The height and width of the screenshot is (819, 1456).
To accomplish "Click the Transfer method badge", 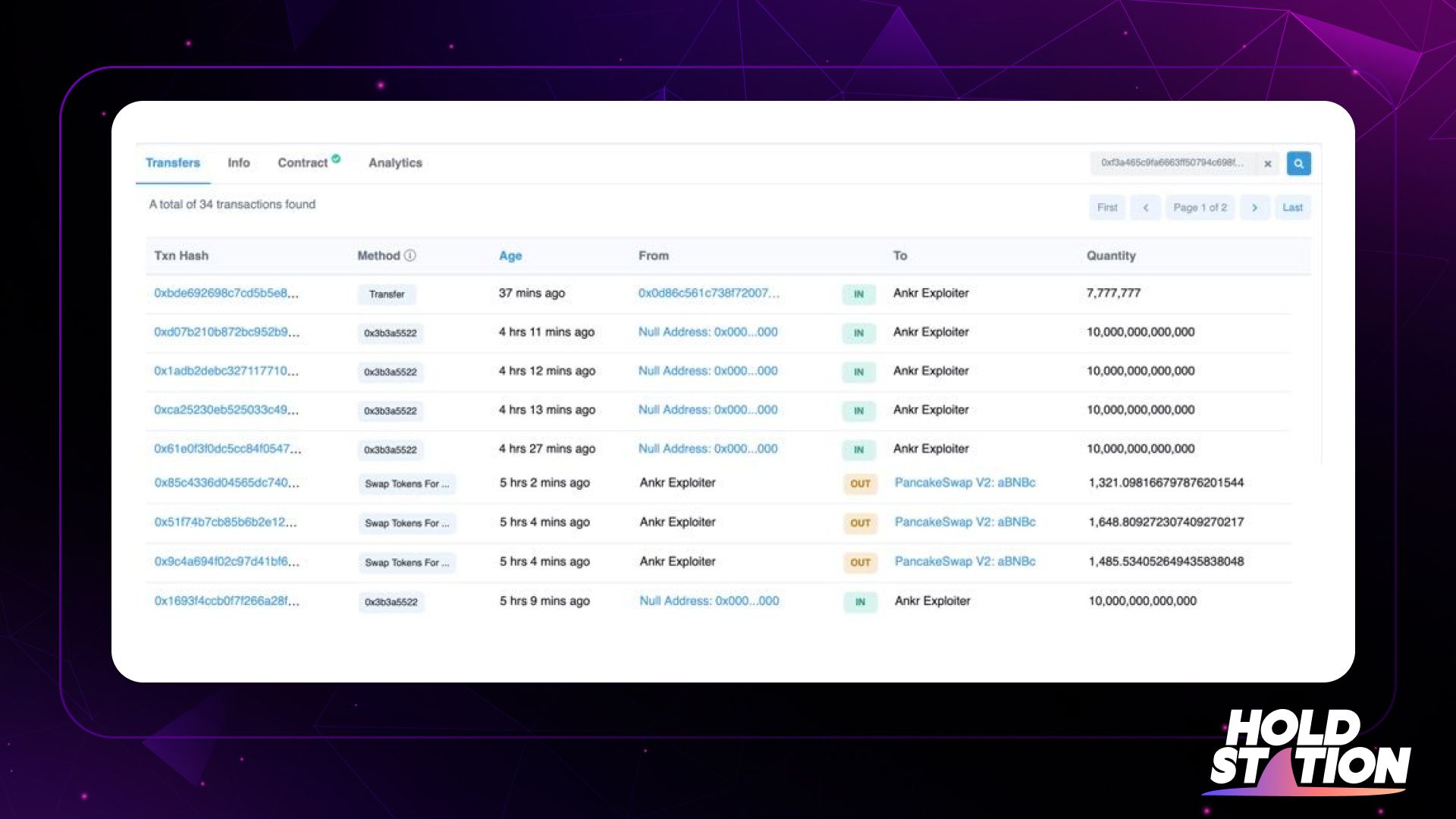I will (387, 294).
